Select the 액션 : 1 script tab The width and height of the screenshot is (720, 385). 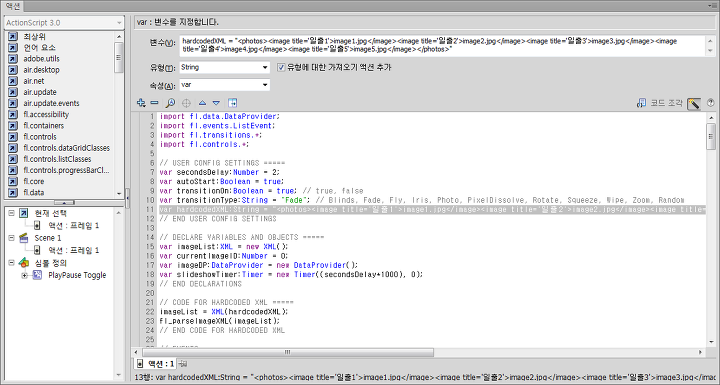(156, 364)
